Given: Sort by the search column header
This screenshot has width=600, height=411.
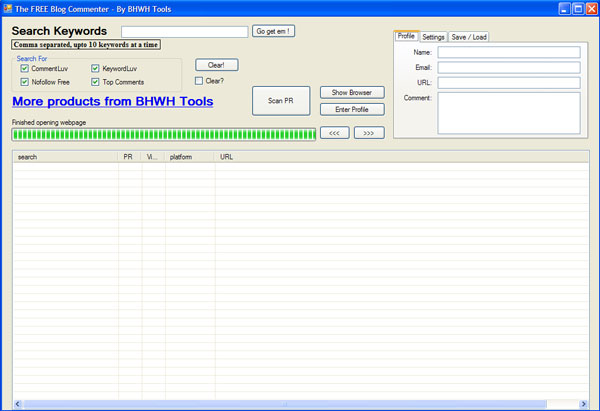Looking at the screenshot, I should pyautogui.click(x=65, y=157).
